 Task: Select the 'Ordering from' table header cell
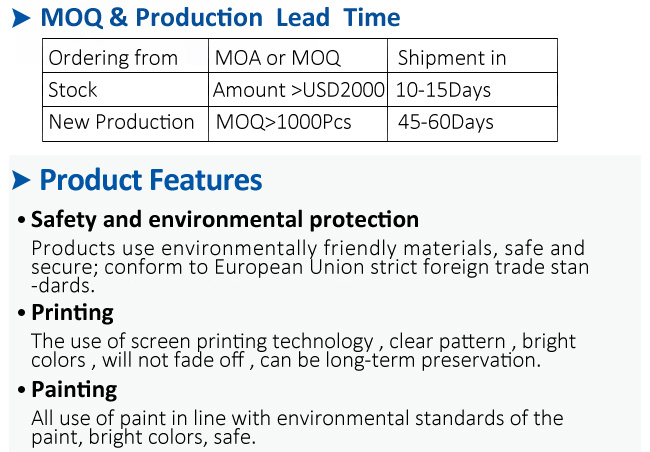tap(126, 56)
